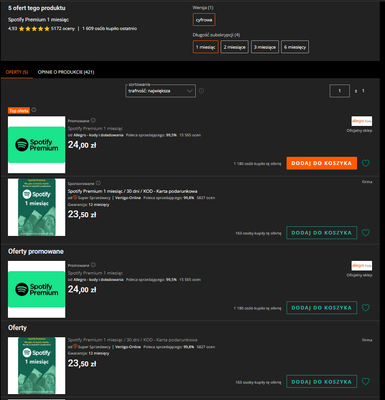
Task: Click '1 180 osób kupiło tę ofertę' in the top offer
Action: 257,164
